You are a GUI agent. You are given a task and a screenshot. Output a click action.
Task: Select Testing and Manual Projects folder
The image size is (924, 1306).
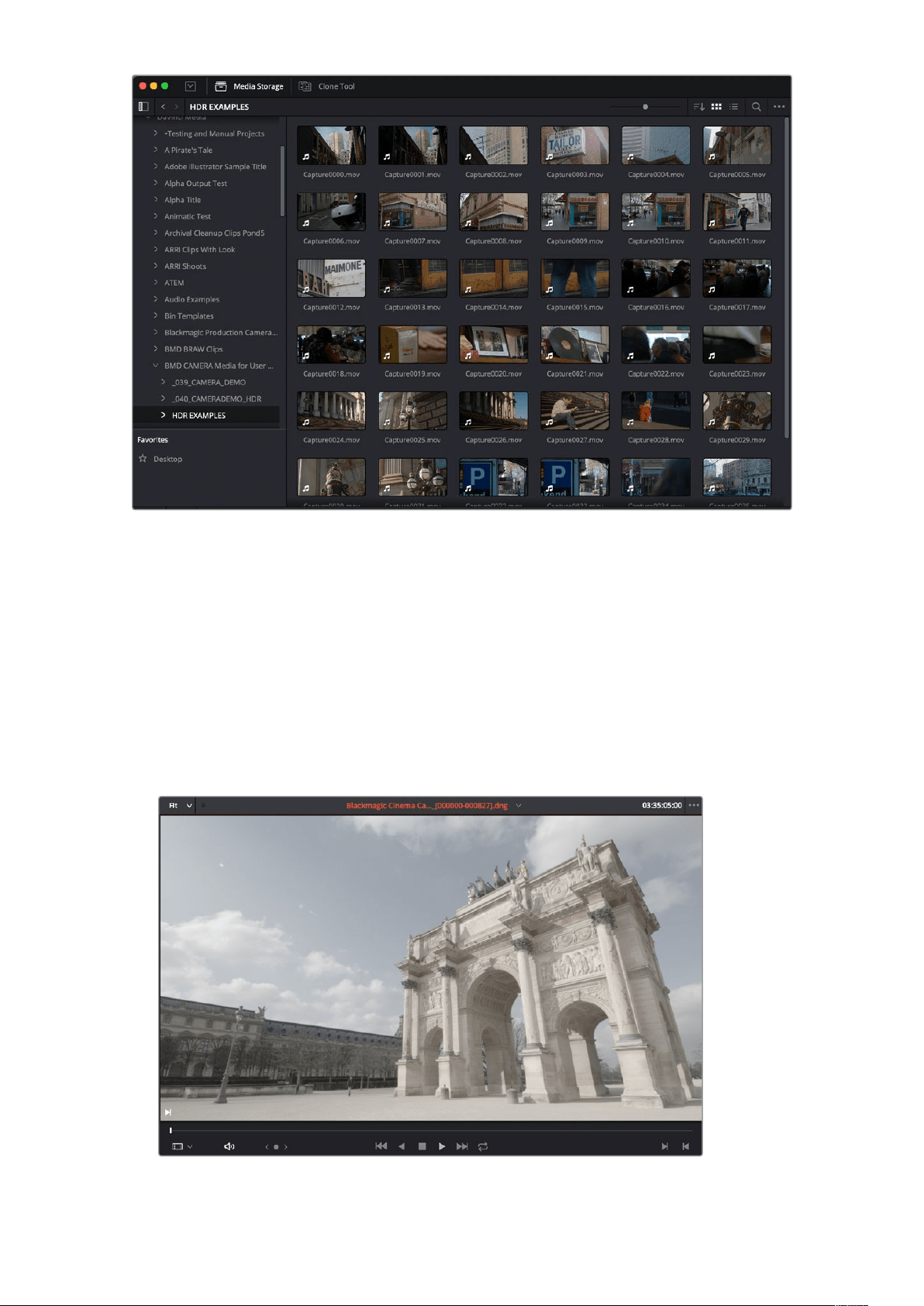[214, 133]
